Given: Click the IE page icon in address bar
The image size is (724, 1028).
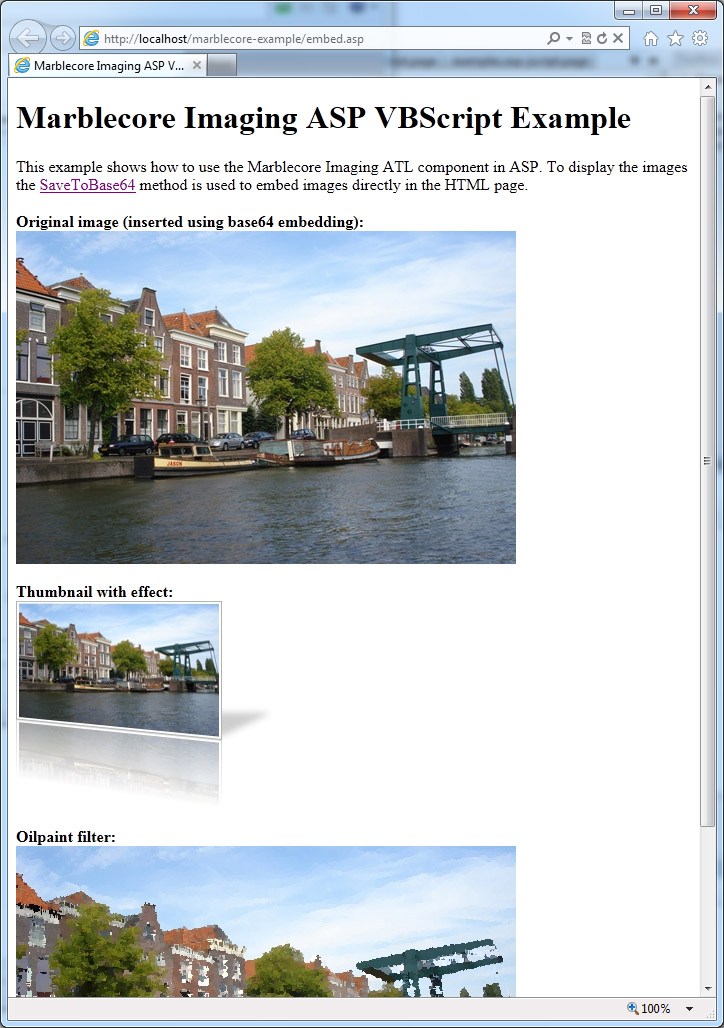Looking at the screenshot, I should pyautogui.click(x=92, y=38).
